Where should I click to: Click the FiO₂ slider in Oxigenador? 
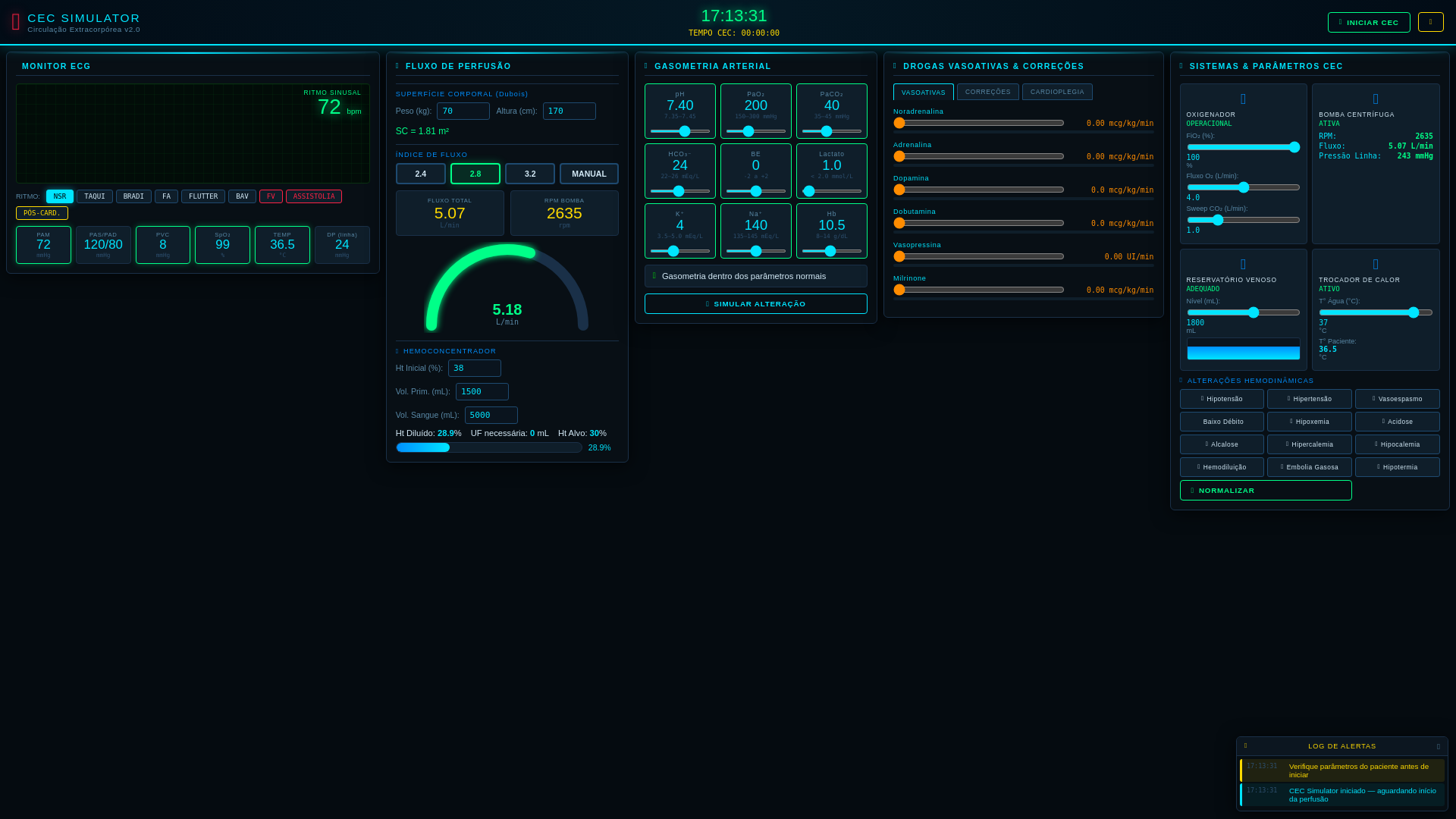[1244, 147]
